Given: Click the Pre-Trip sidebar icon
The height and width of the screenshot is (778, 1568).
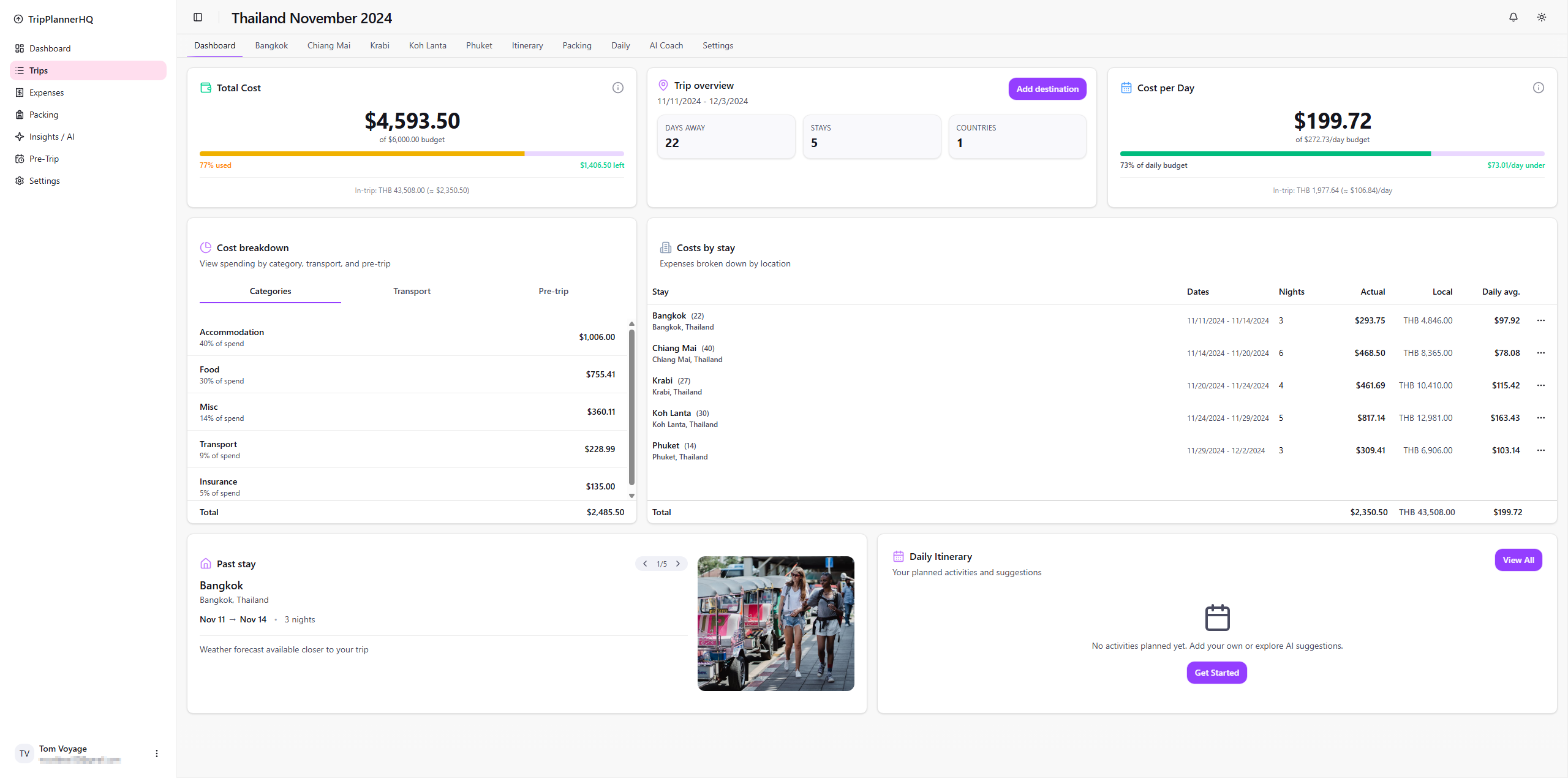Looking at the screenshot, I should pyautogui.click(x=20, y=159).
